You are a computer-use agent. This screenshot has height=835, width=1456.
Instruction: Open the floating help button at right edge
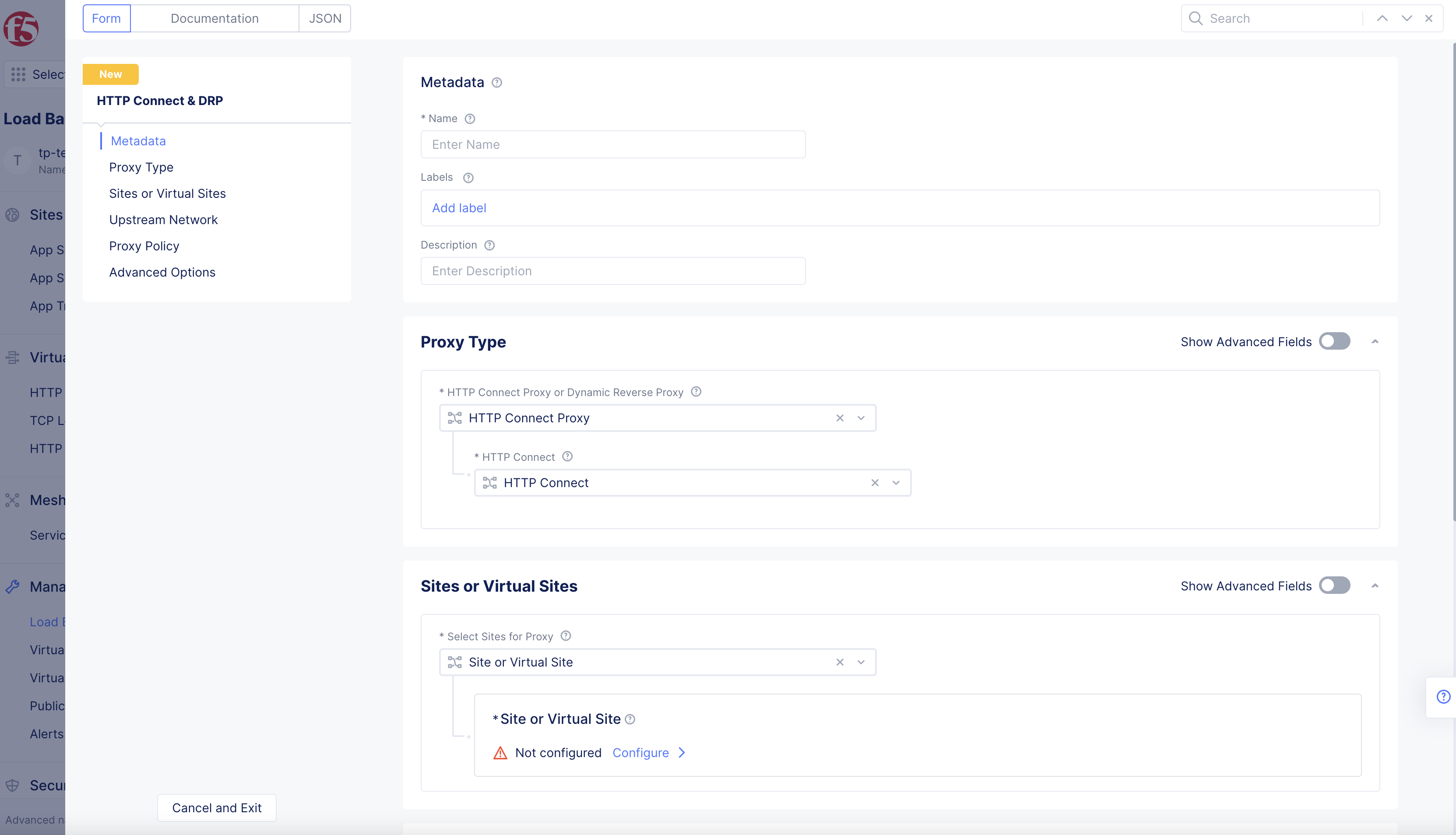click(1443, 697)
